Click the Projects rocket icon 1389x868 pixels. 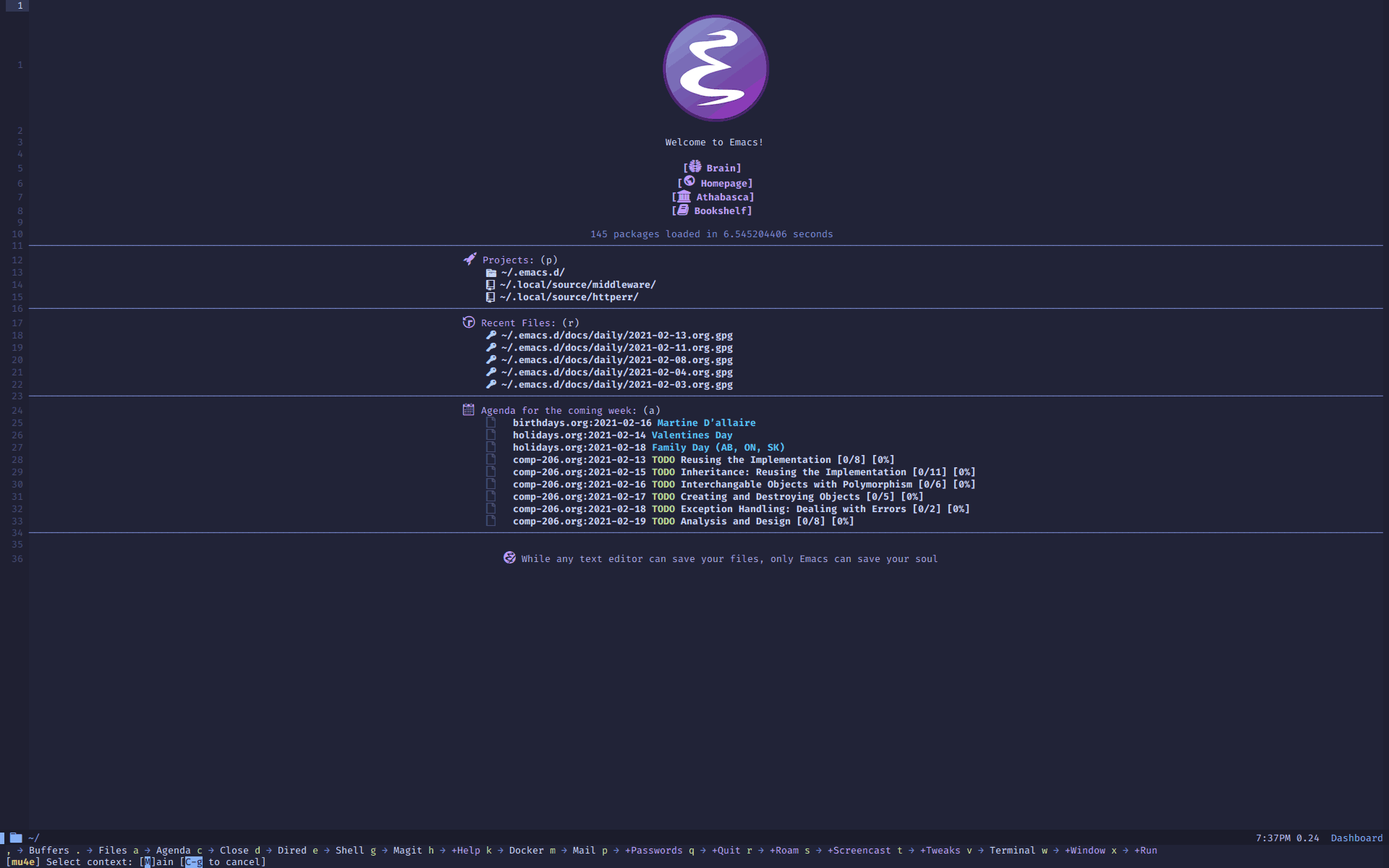[469, 258]
